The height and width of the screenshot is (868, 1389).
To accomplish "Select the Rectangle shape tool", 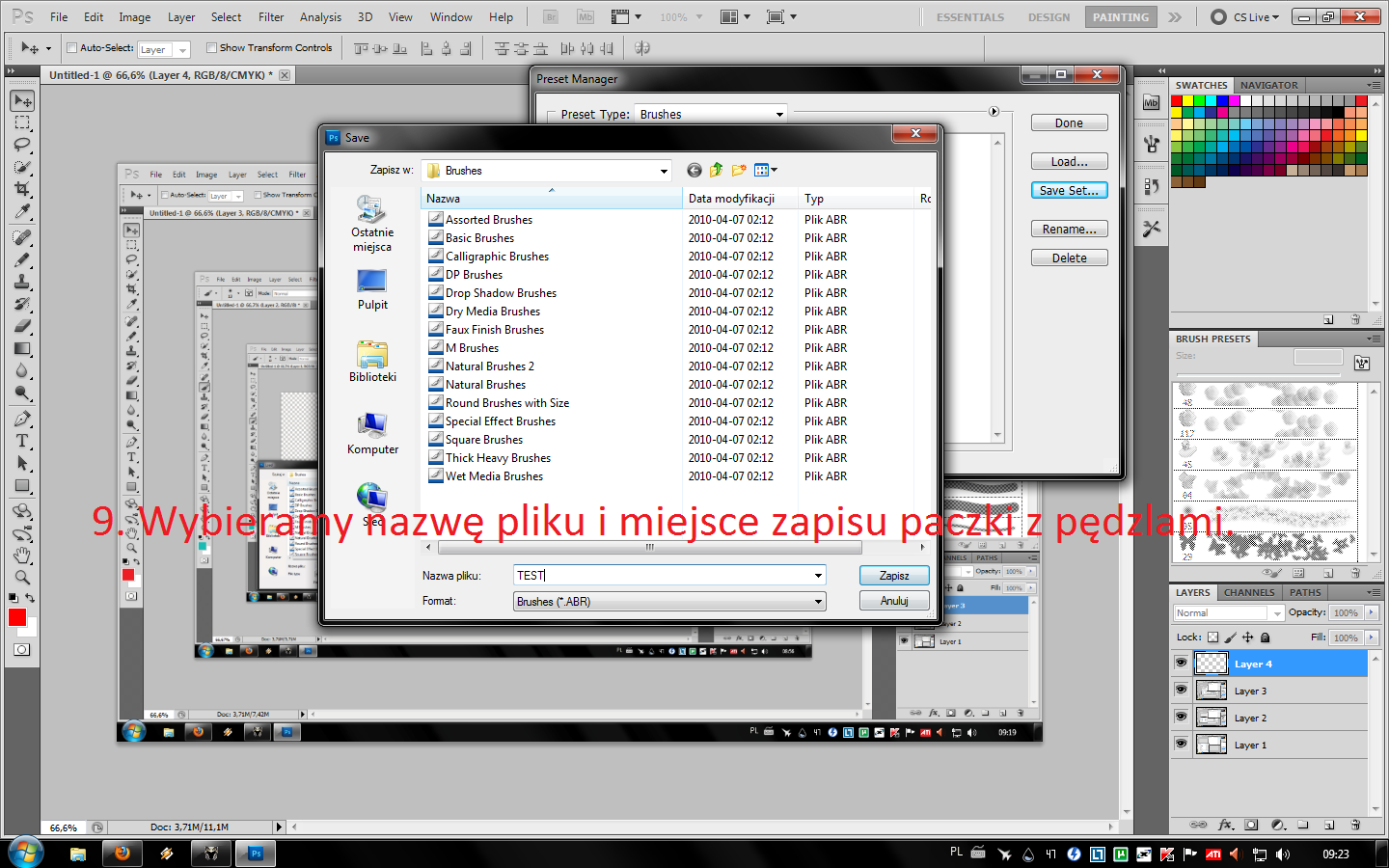I will (x=22, y=485).
